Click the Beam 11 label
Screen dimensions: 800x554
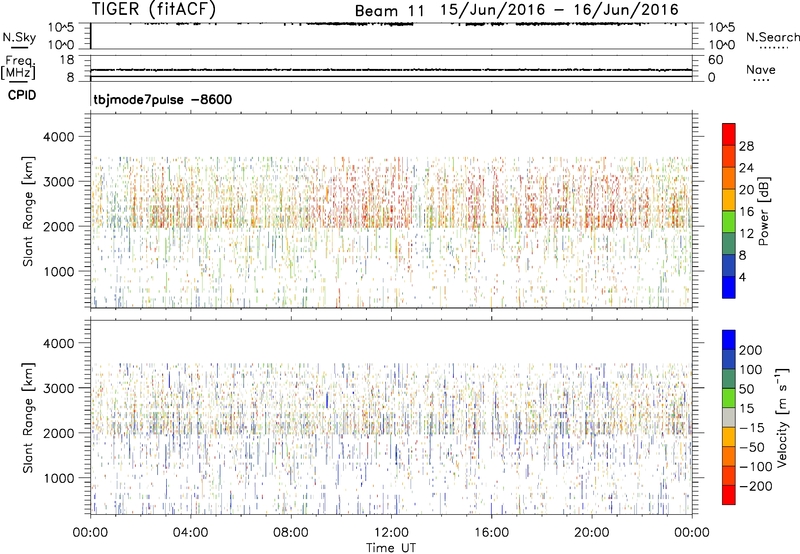(x=389, y=11)
